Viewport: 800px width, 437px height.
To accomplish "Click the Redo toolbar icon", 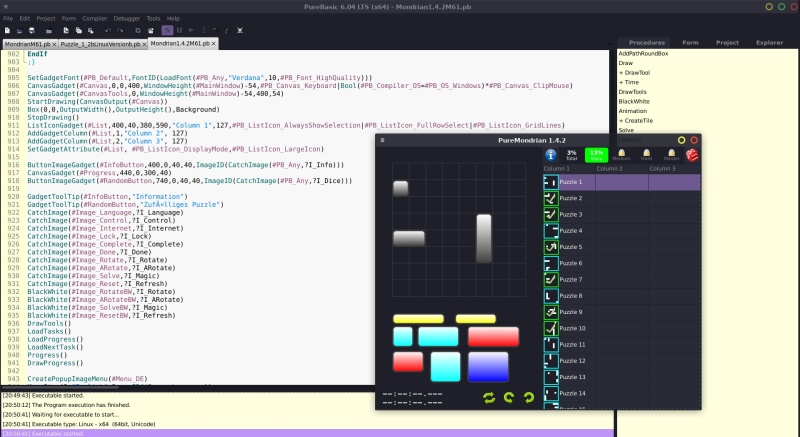I will [x=120, y=31].
